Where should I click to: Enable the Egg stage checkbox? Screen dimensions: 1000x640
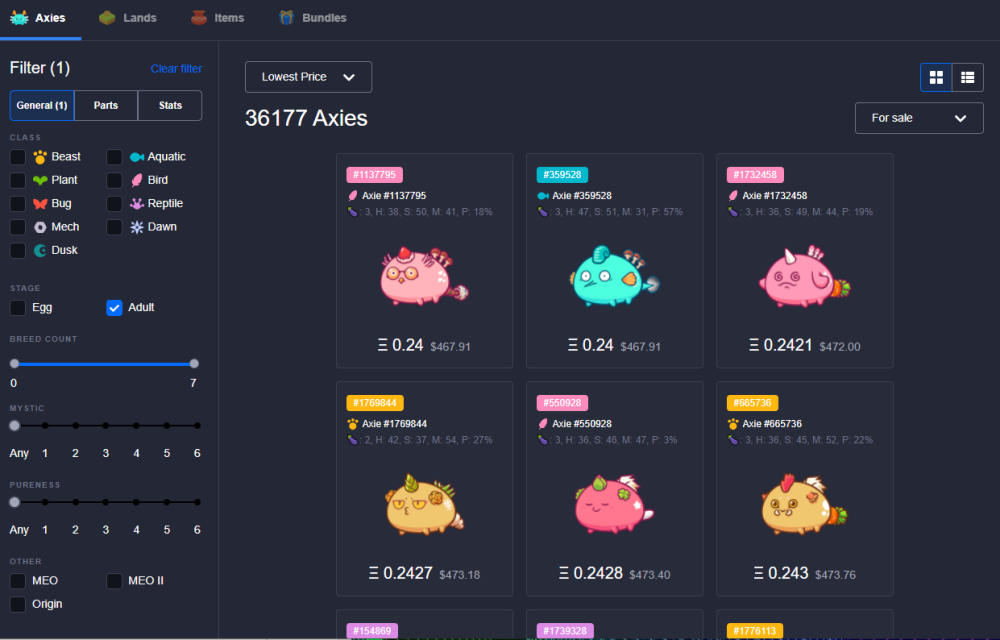click(18, 308)
